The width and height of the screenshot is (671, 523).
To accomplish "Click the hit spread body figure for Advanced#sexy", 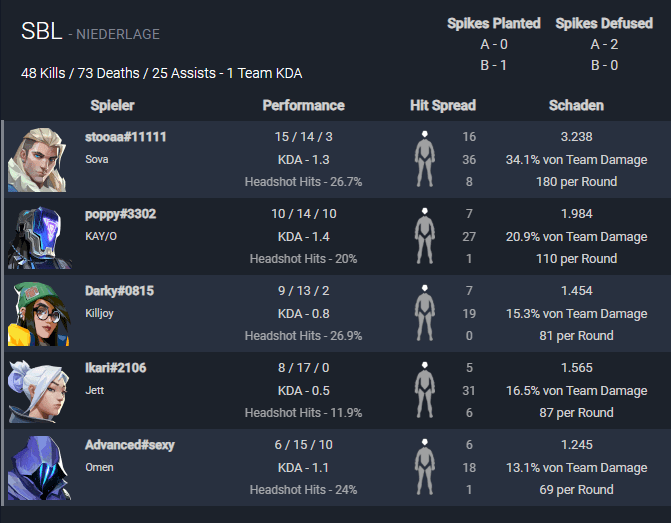I will coord(425,467).
